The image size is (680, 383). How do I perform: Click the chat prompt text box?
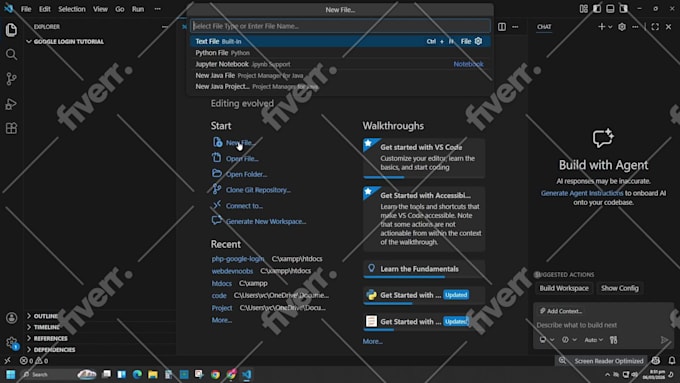[603, 325]
